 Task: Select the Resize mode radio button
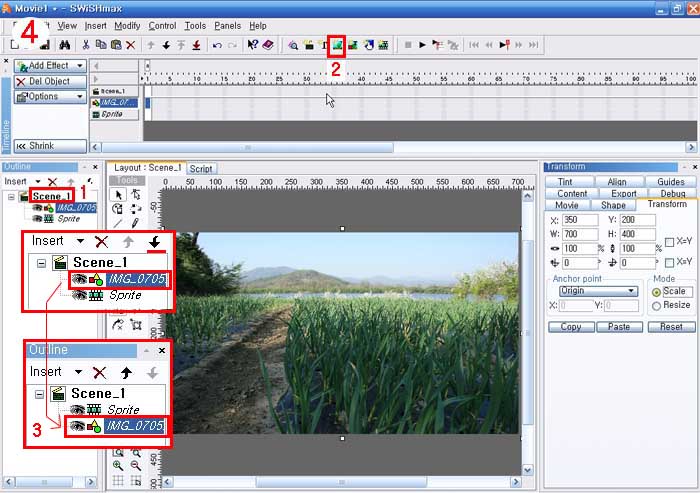tap(656, 306)
